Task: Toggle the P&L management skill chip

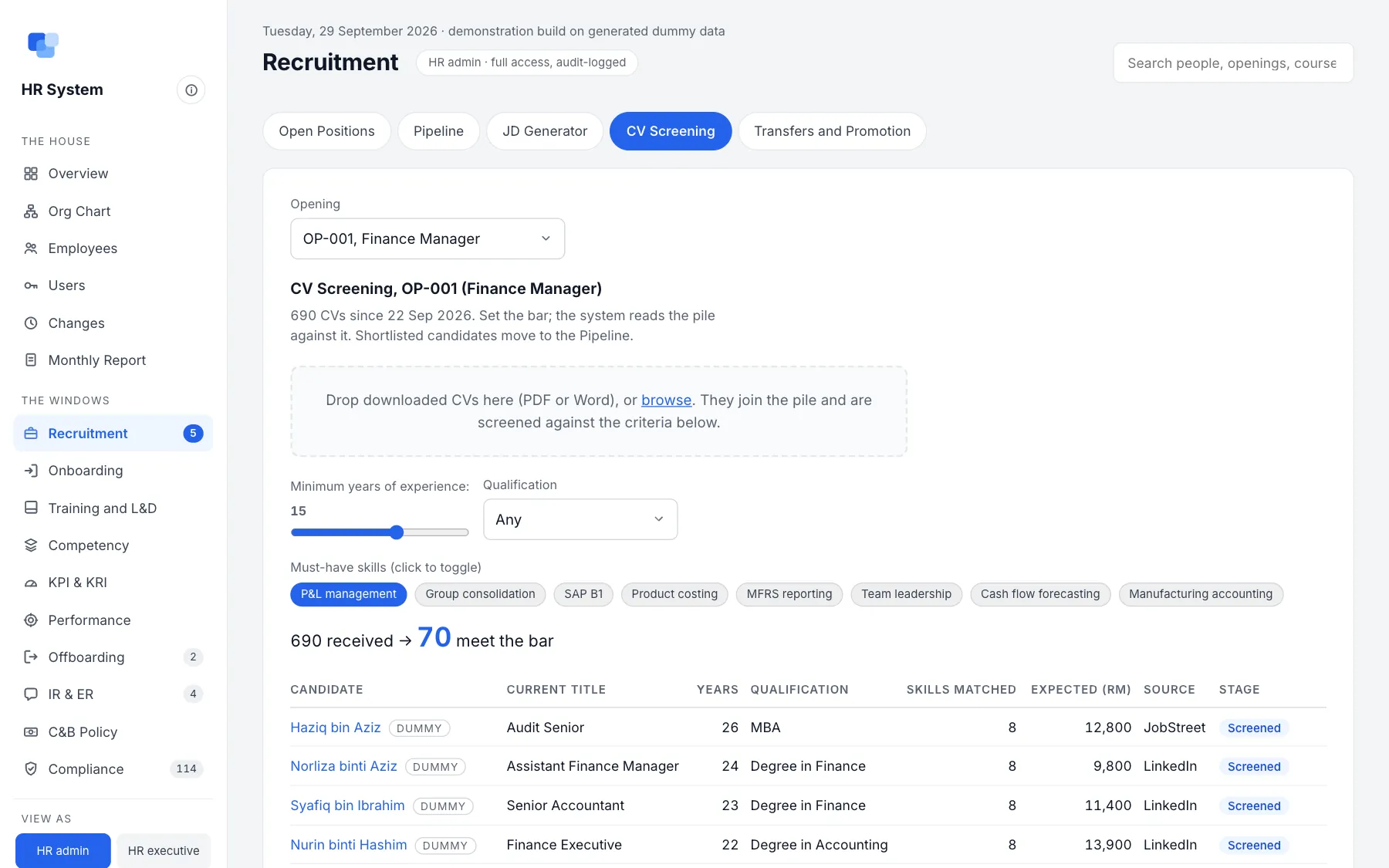Action: (348, 594)
